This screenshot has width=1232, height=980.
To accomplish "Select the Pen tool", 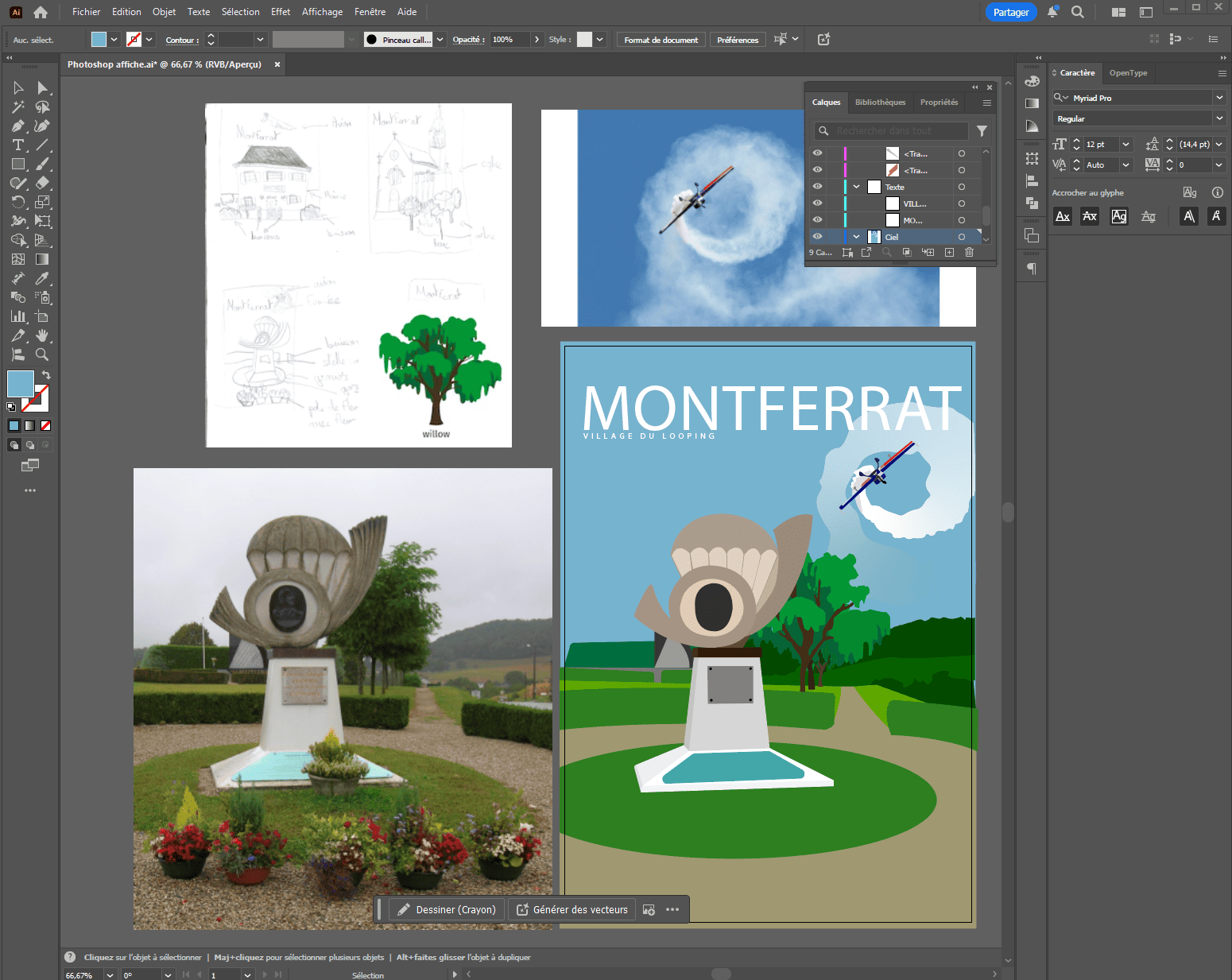I will click(17, 126).
